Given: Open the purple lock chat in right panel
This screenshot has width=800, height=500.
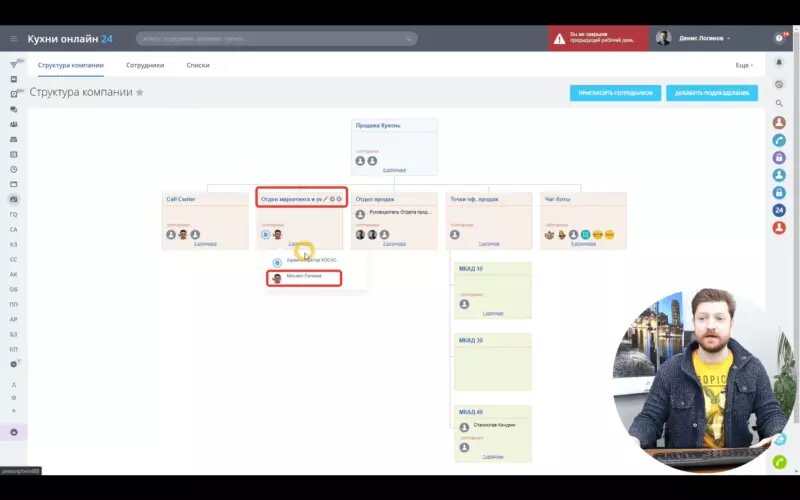Looking at the screenshot, I should [779, 157].
